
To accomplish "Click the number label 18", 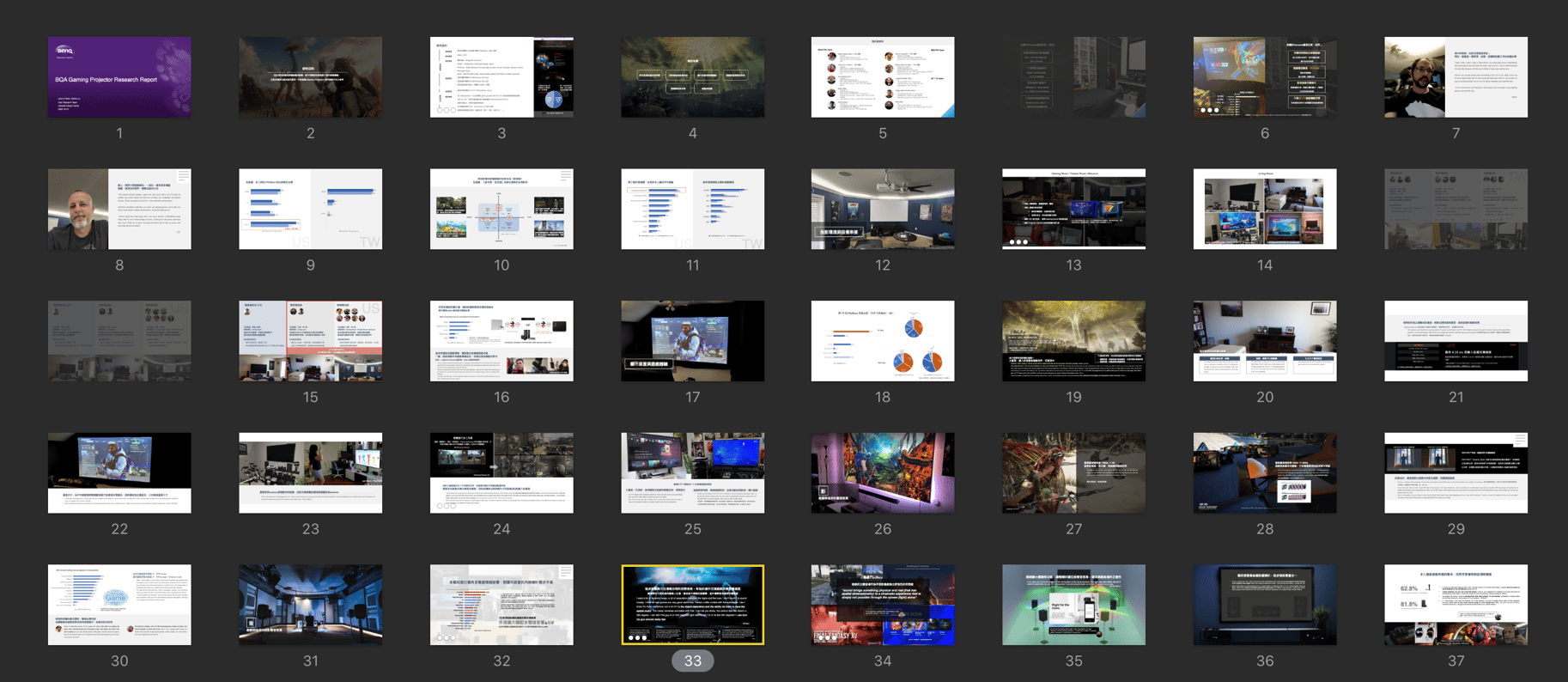I will (883, 397).
